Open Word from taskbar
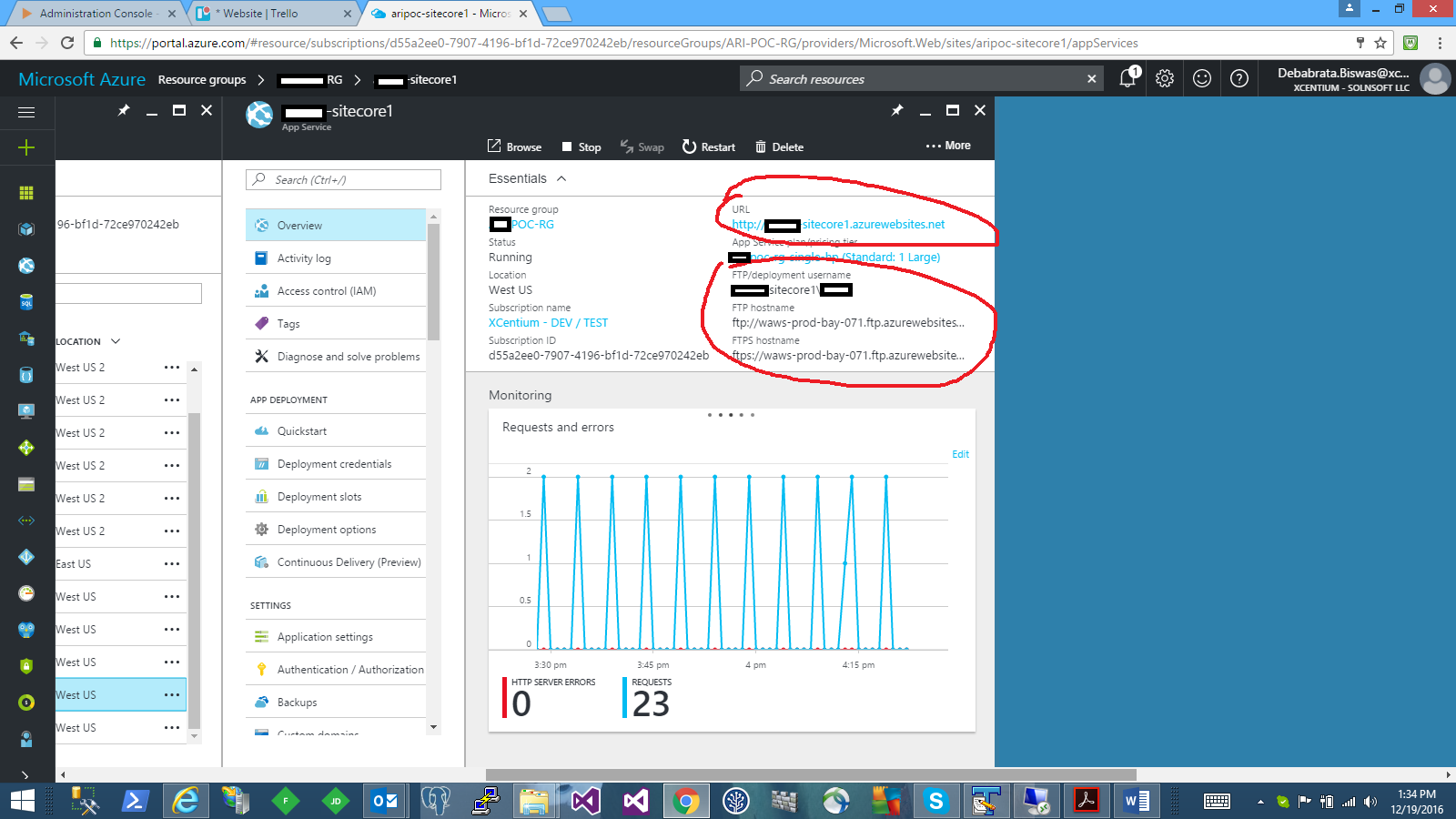 (x=1136, y=801)
